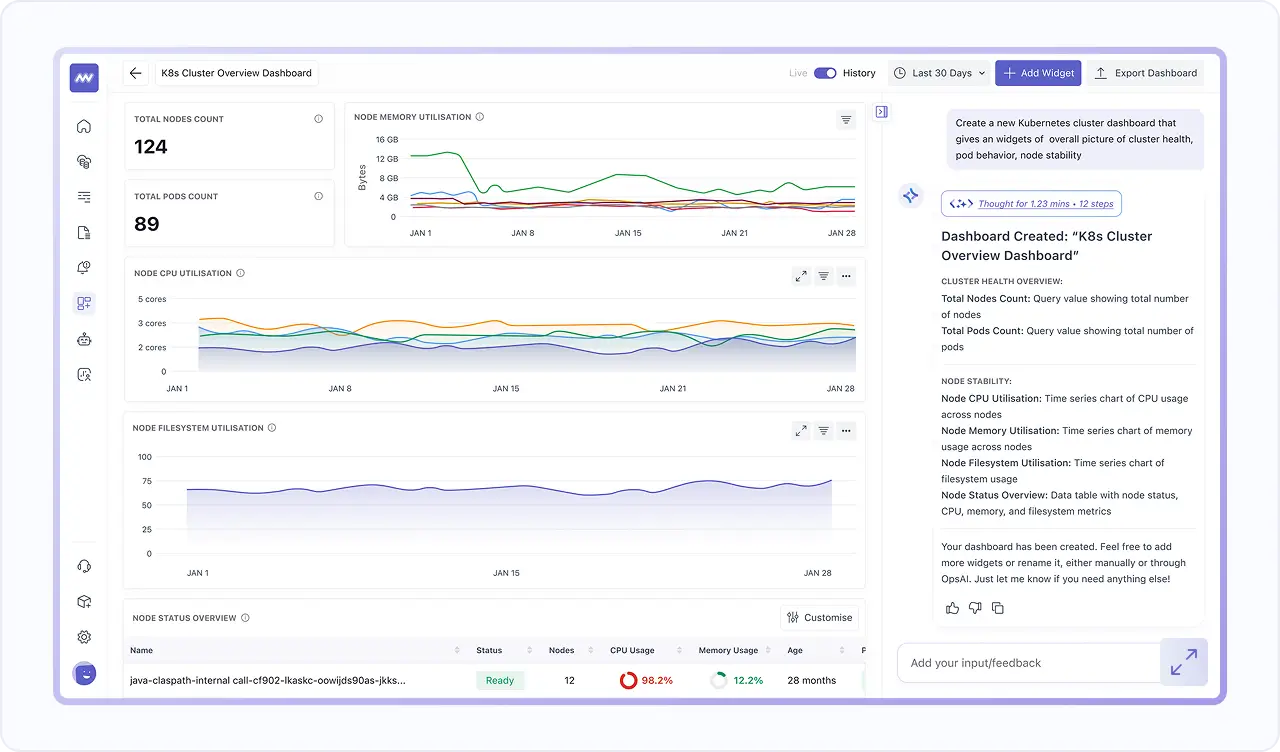Open Settings via the gear icon
1280x752 pixels.
84,637
